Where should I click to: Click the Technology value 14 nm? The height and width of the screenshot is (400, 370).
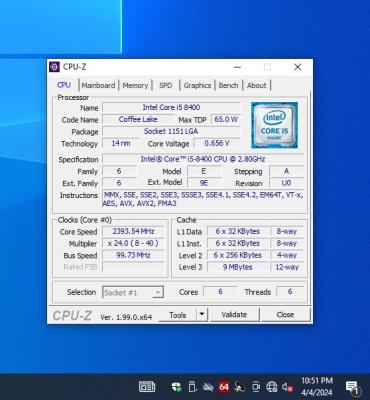121,143
